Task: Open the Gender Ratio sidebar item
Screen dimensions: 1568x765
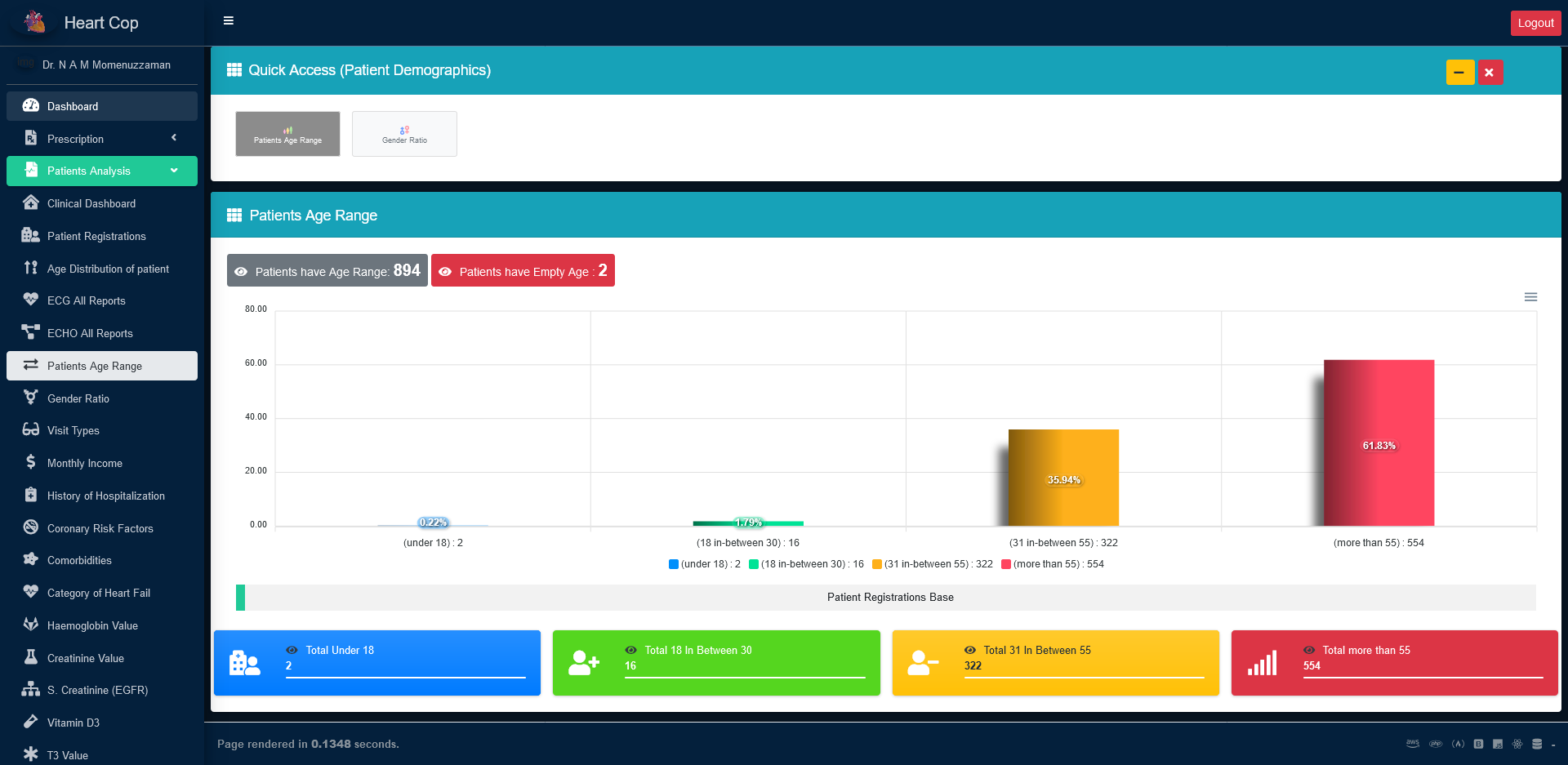Action: click(78, 398)
